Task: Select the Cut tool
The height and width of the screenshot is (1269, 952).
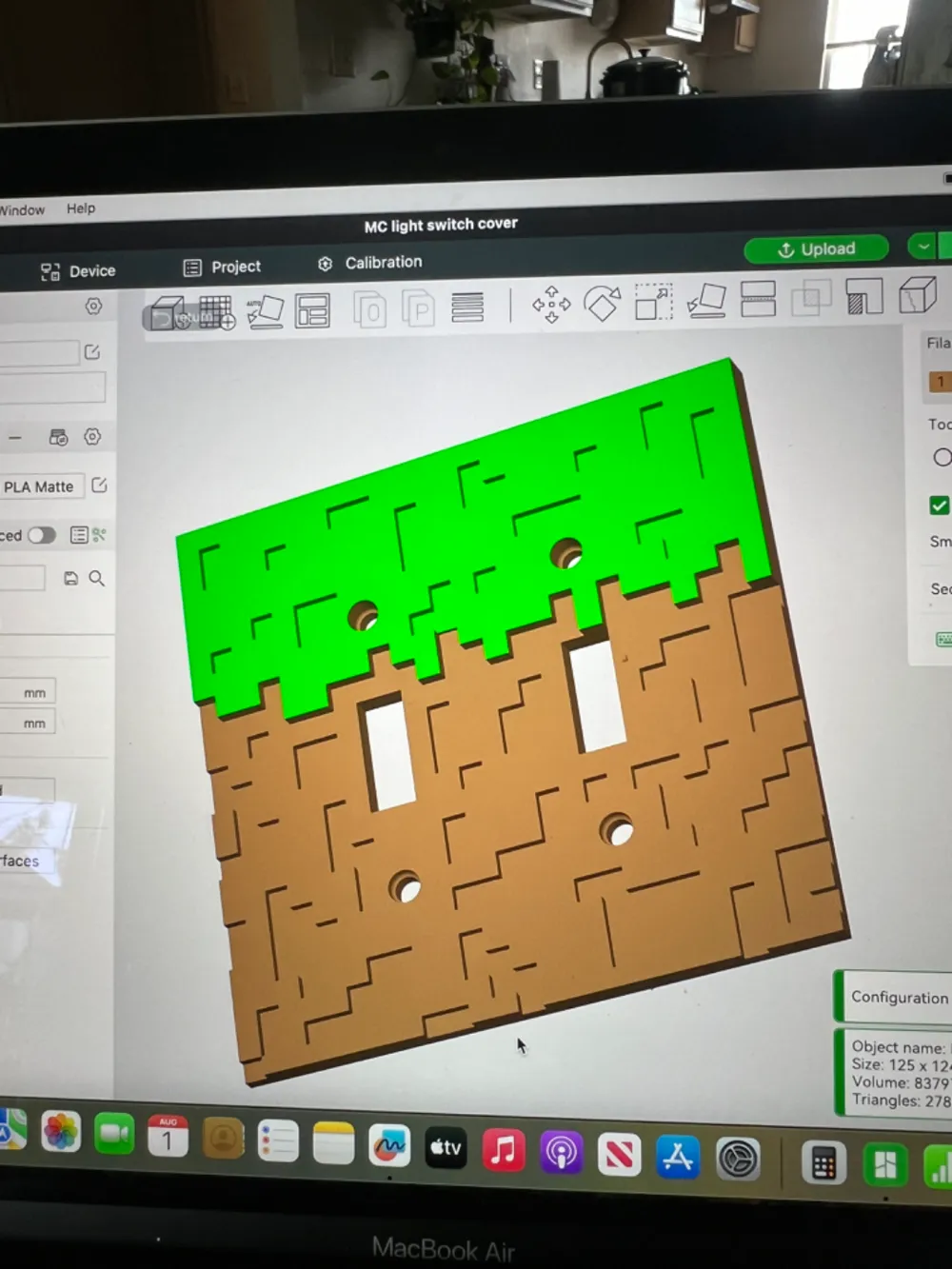Action: coord(758,299)
